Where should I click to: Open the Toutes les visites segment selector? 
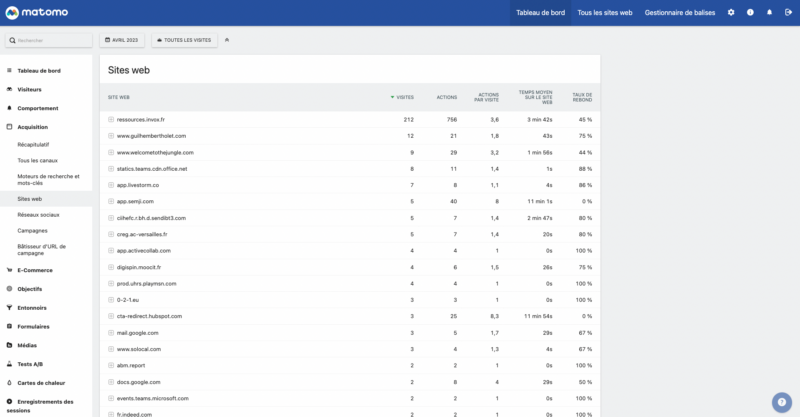pyautogui.click(x=184, y=40)
